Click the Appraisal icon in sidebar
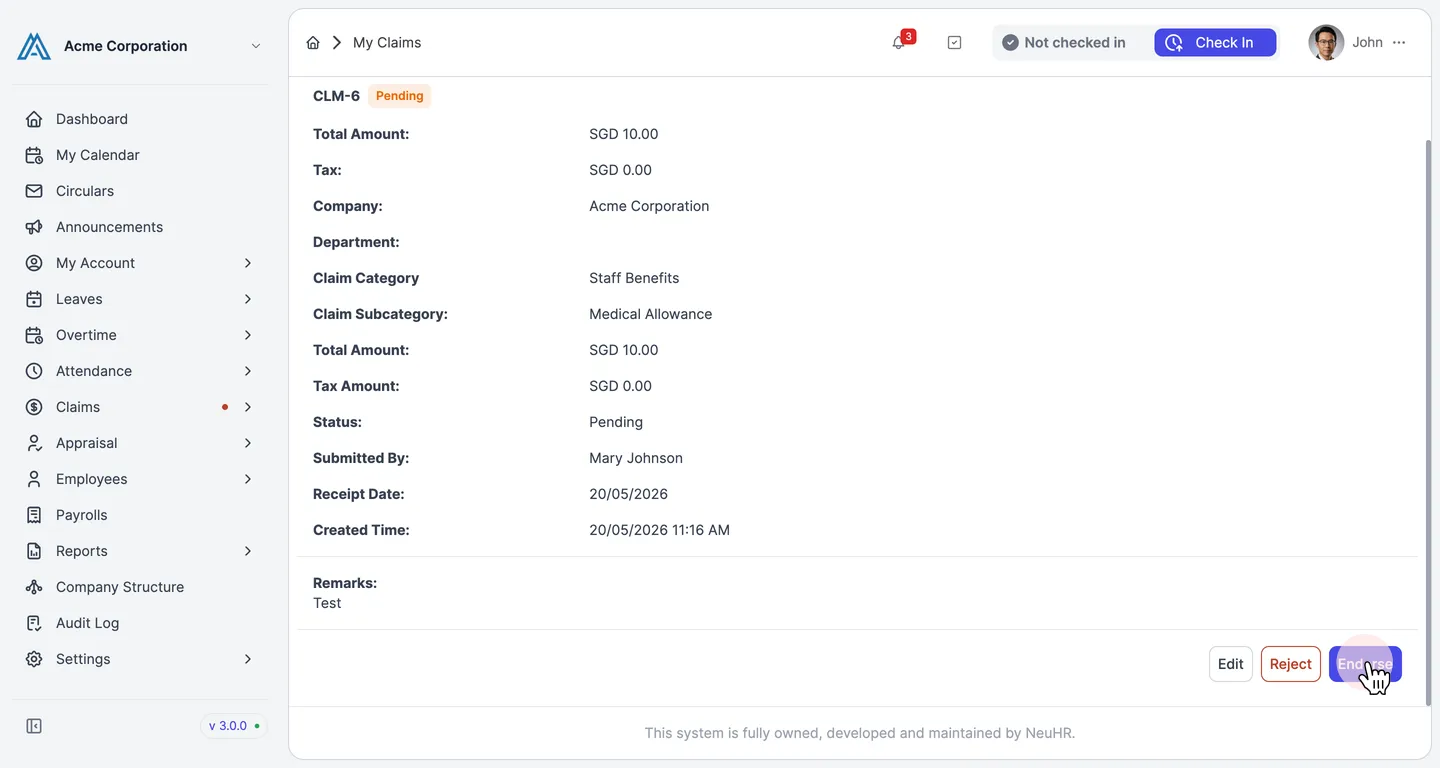This screenshot has width=1440, height=768. coord(34,443)
